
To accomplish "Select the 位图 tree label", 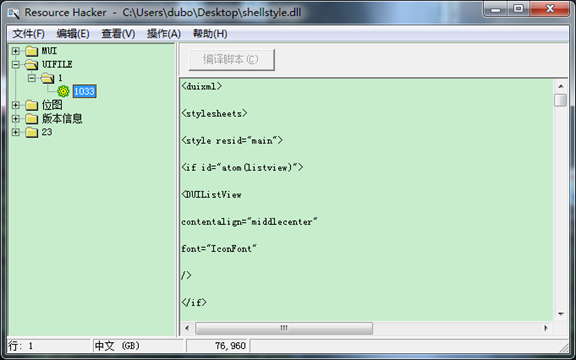I will point(52,105).
